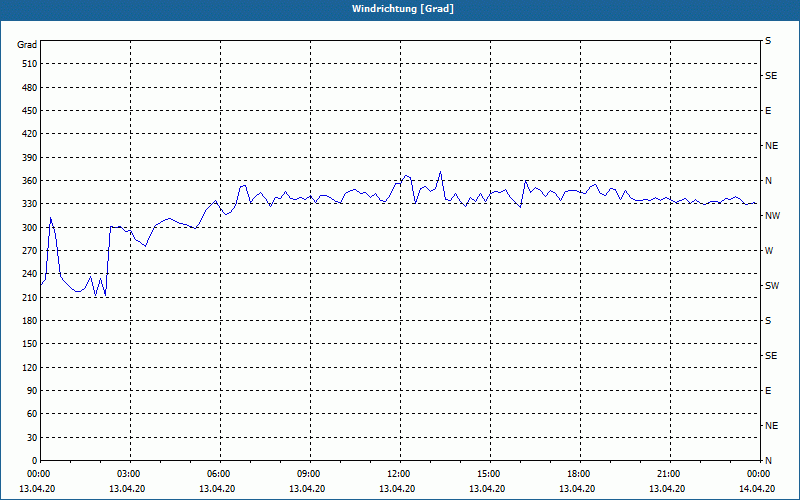Click the "60" y-axis value
Image resolution: width=800 pixels, height=500 pixels.
(32, 414)
